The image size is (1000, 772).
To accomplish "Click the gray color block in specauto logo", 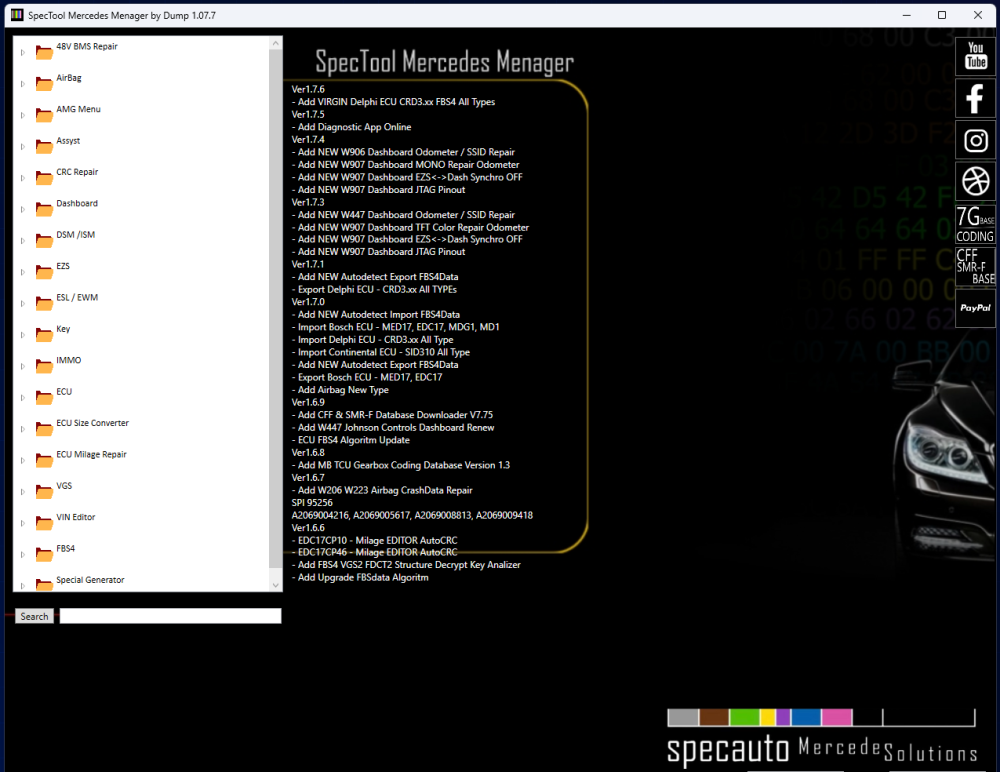I will (x=683, y=718).
